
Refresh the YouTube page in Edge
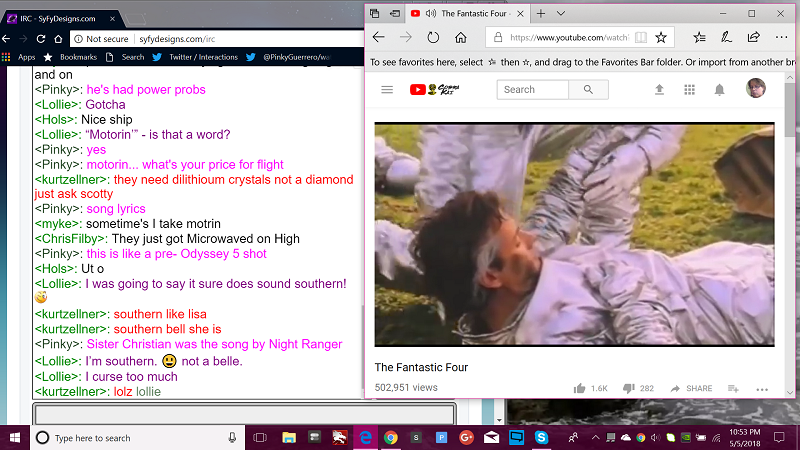pyautogui.click(x=433, y=37)
